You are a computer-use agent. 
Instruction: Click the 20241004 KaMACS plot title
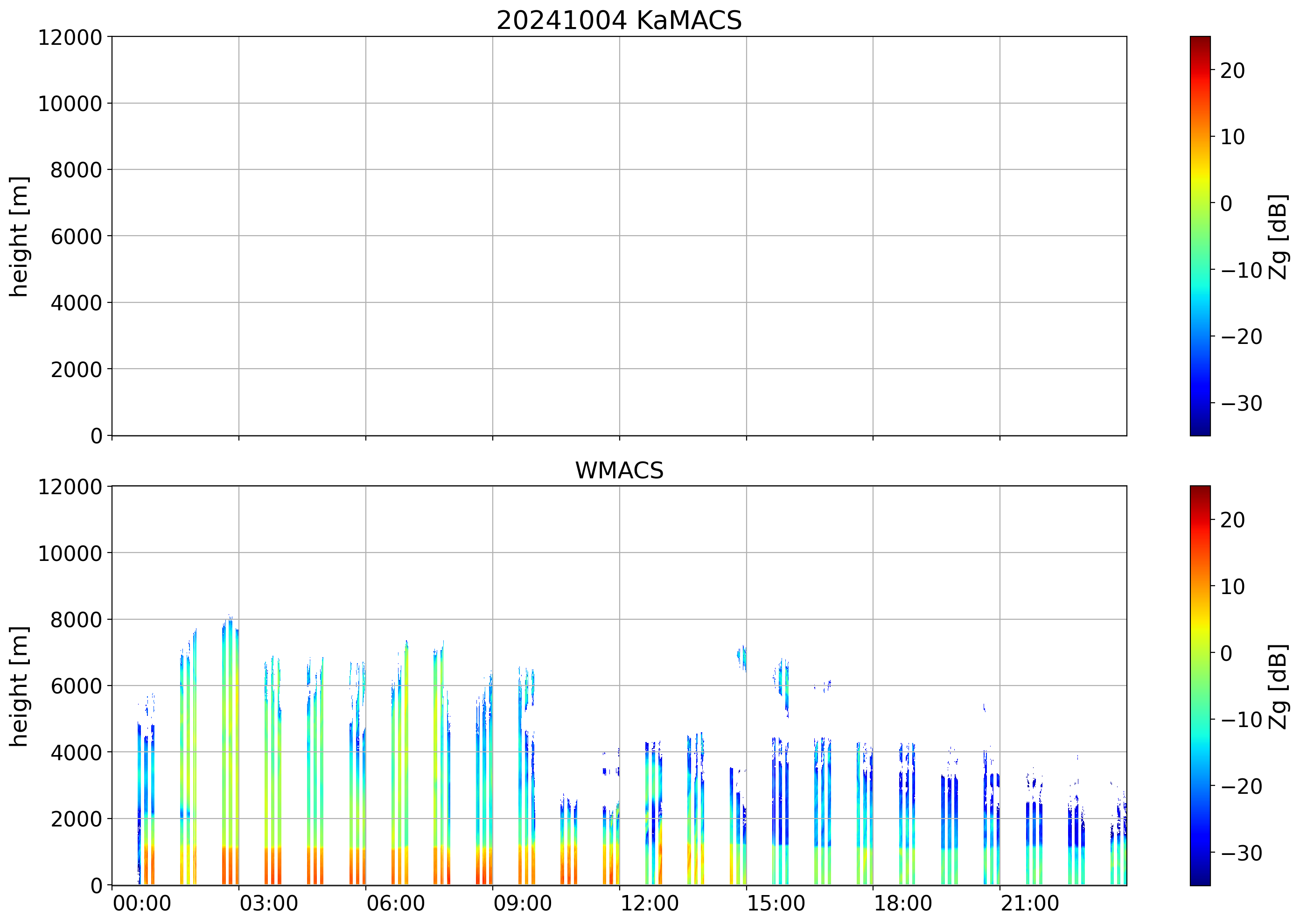[619, 21]
